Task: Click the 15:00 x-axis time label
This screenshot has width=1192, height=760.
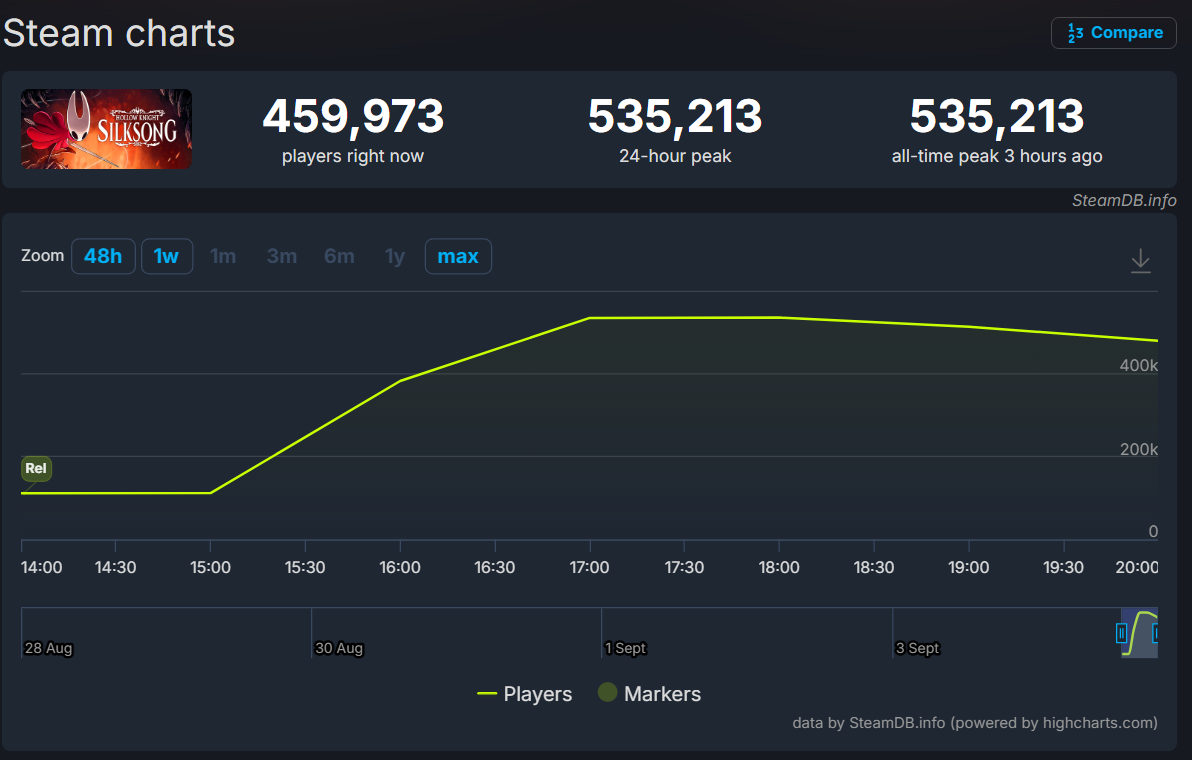Action: [x=211, y=568]
